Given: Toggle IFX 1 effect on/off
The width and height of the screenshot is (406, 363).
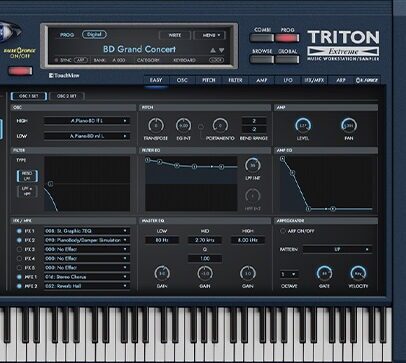Looking at the screenshot, I should click(19, 231).
